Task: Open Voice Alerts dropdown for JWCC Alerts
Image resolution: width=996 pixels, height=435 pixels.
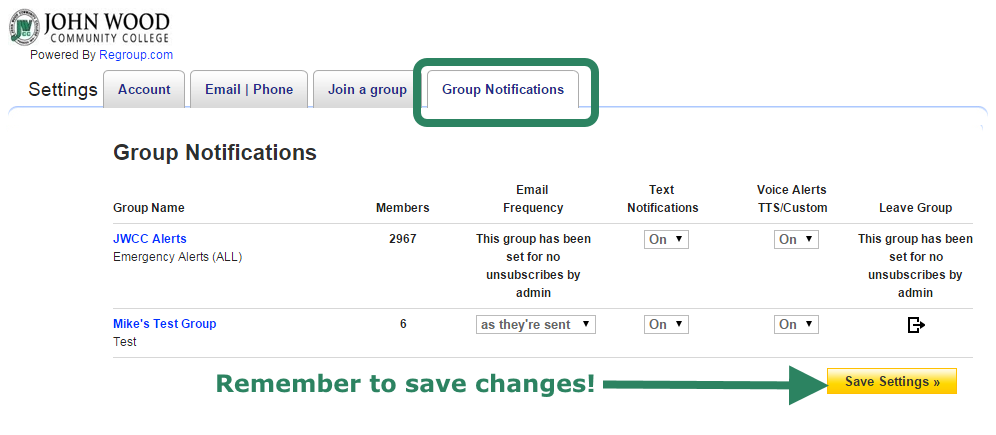Action: pos(796,239)
